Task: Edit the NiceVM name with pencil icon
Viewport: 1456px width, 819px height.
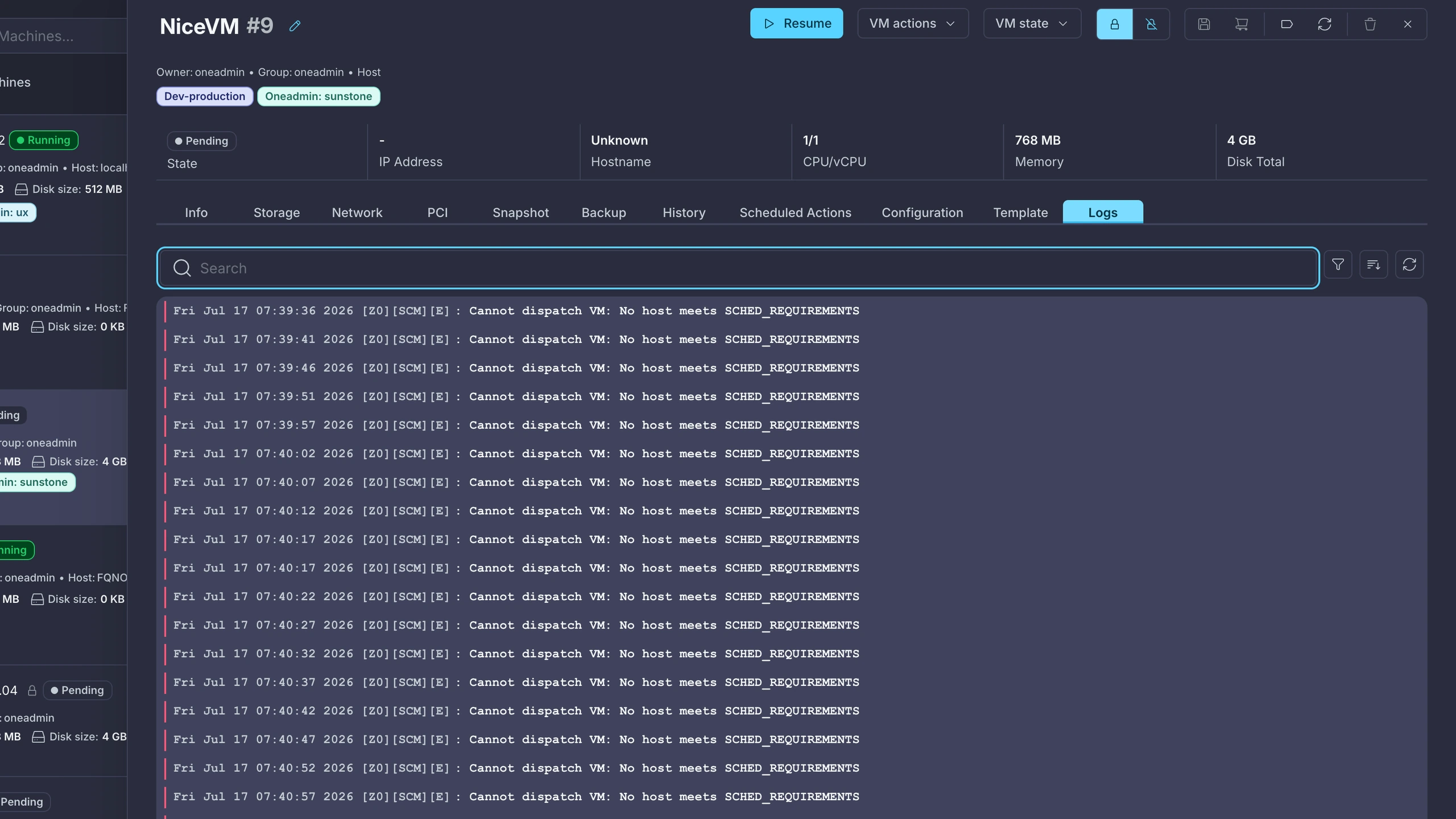Action: point(295,26)
